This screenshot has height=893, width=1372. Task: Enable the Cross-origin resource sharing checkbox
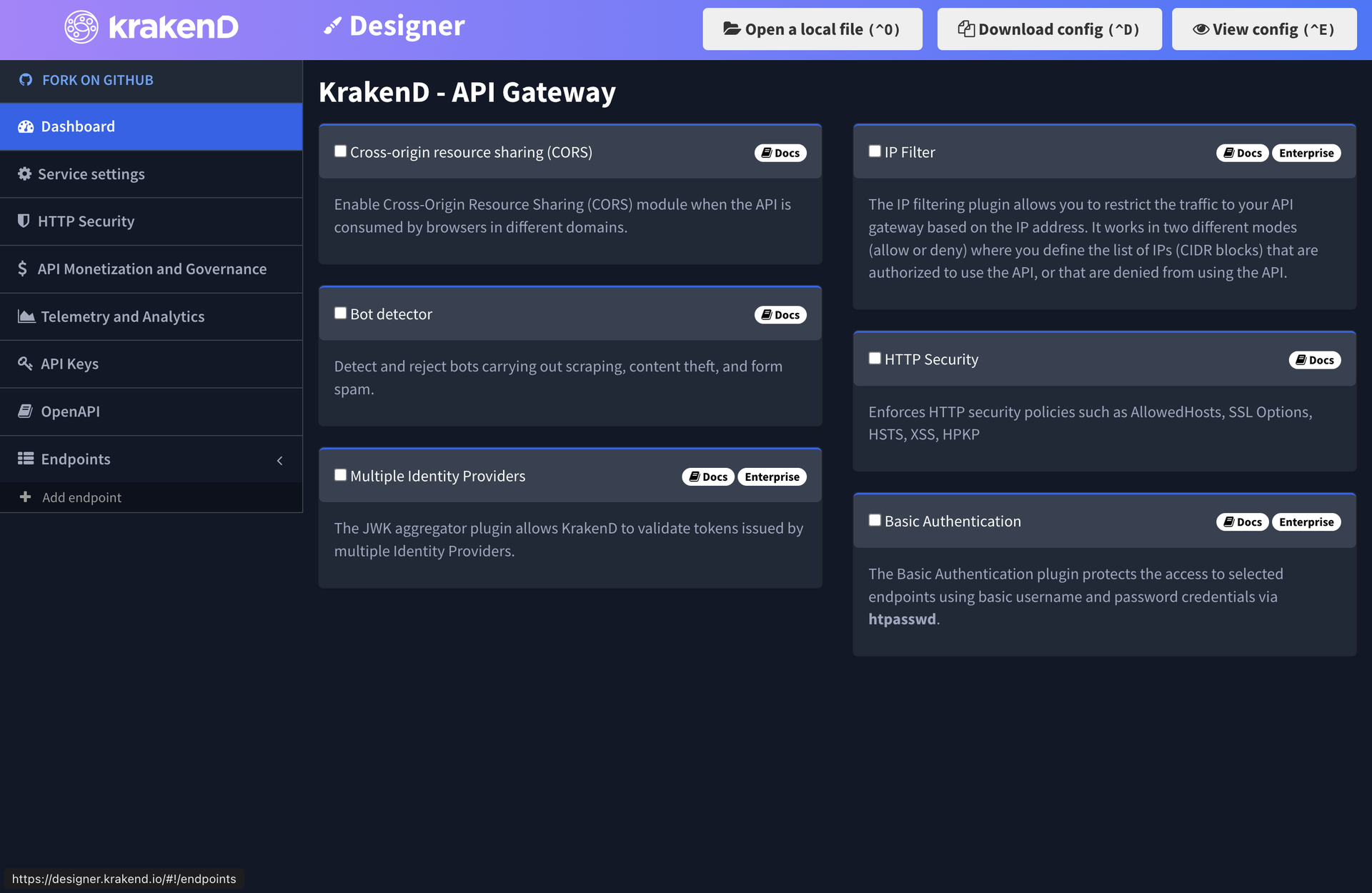341,151
